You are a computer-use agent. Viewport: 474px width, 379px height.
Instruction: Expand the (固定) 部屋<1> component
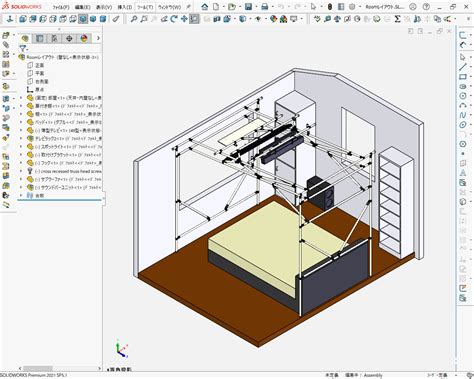[x=21, y=98]
